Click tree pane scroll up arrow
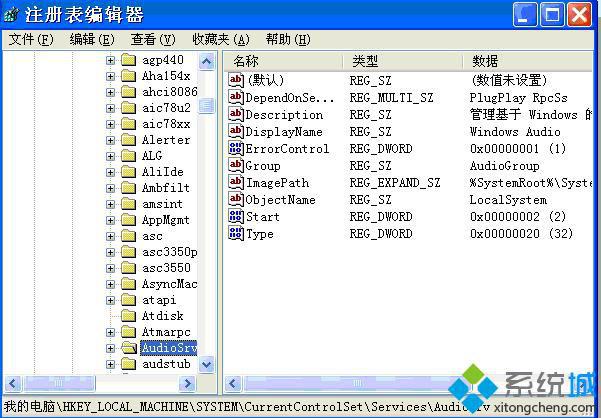 [207, 61]
